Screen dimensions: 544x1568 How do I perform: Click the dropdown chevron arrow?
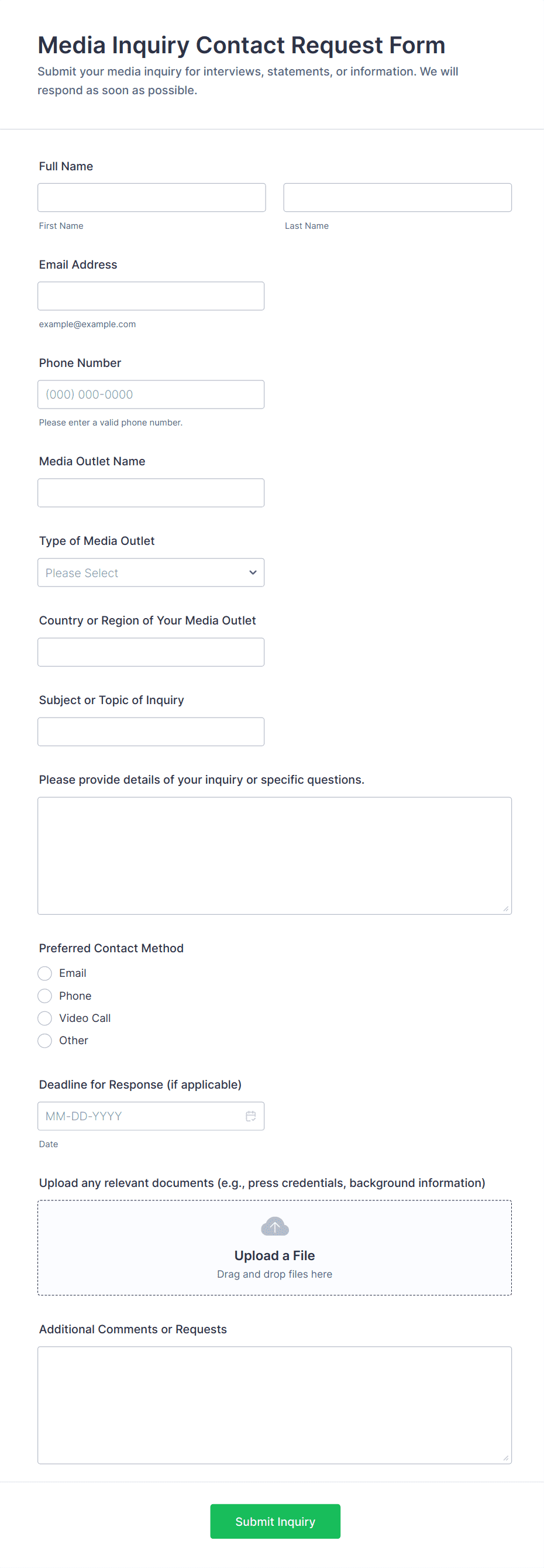[x=253, y=573]
